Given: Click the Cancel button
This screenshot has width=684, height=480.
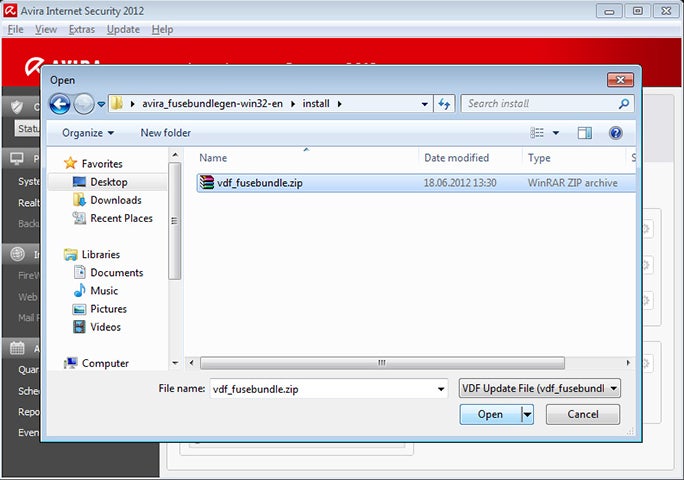Looking at the screenshot, I should (583, 414).
